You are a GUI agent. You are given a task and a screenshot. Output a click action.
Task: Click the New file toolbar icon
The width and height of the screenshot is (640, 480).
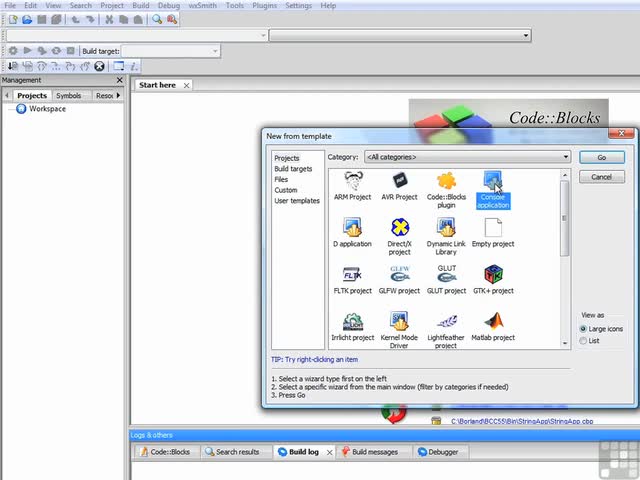click(13, 19)
